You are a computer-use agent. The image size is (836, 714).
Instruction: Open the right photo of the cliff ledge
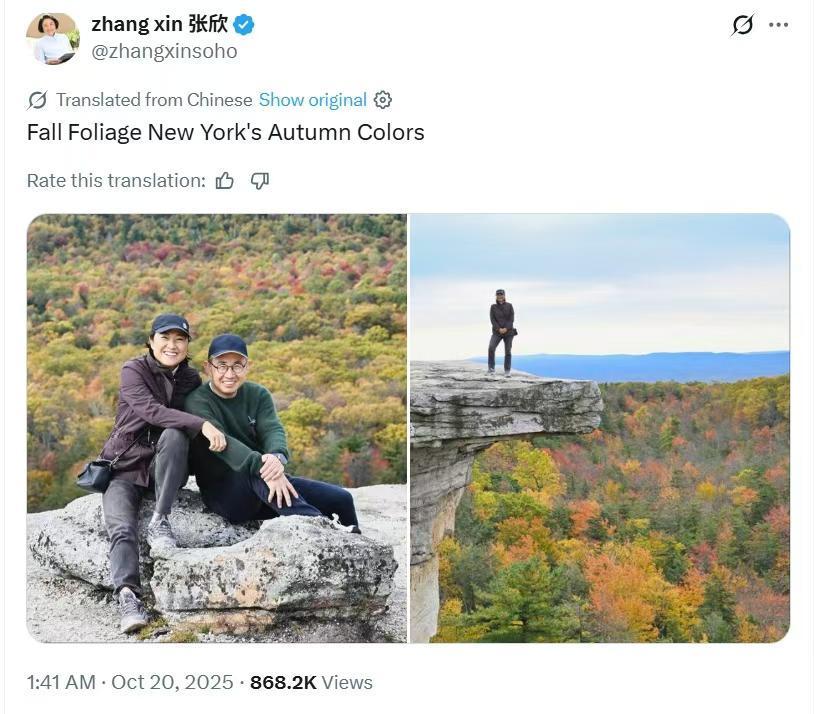click(x=600, y=428)
